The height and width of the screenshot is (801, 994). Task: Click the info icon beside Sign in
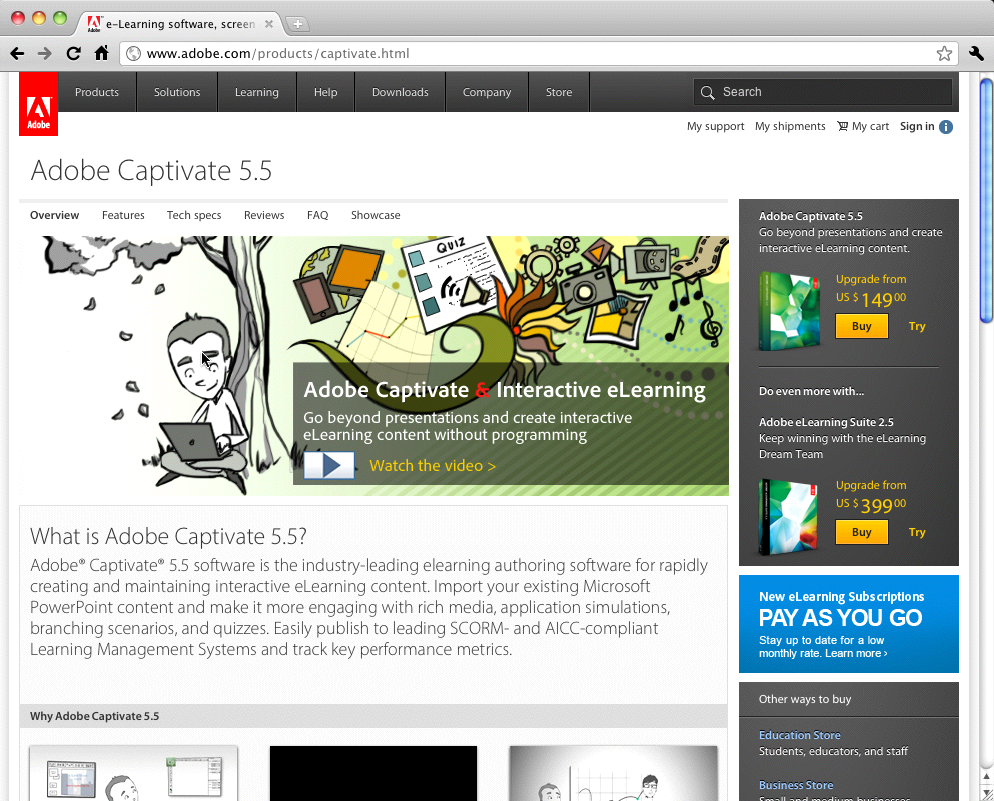pos(945,127)
